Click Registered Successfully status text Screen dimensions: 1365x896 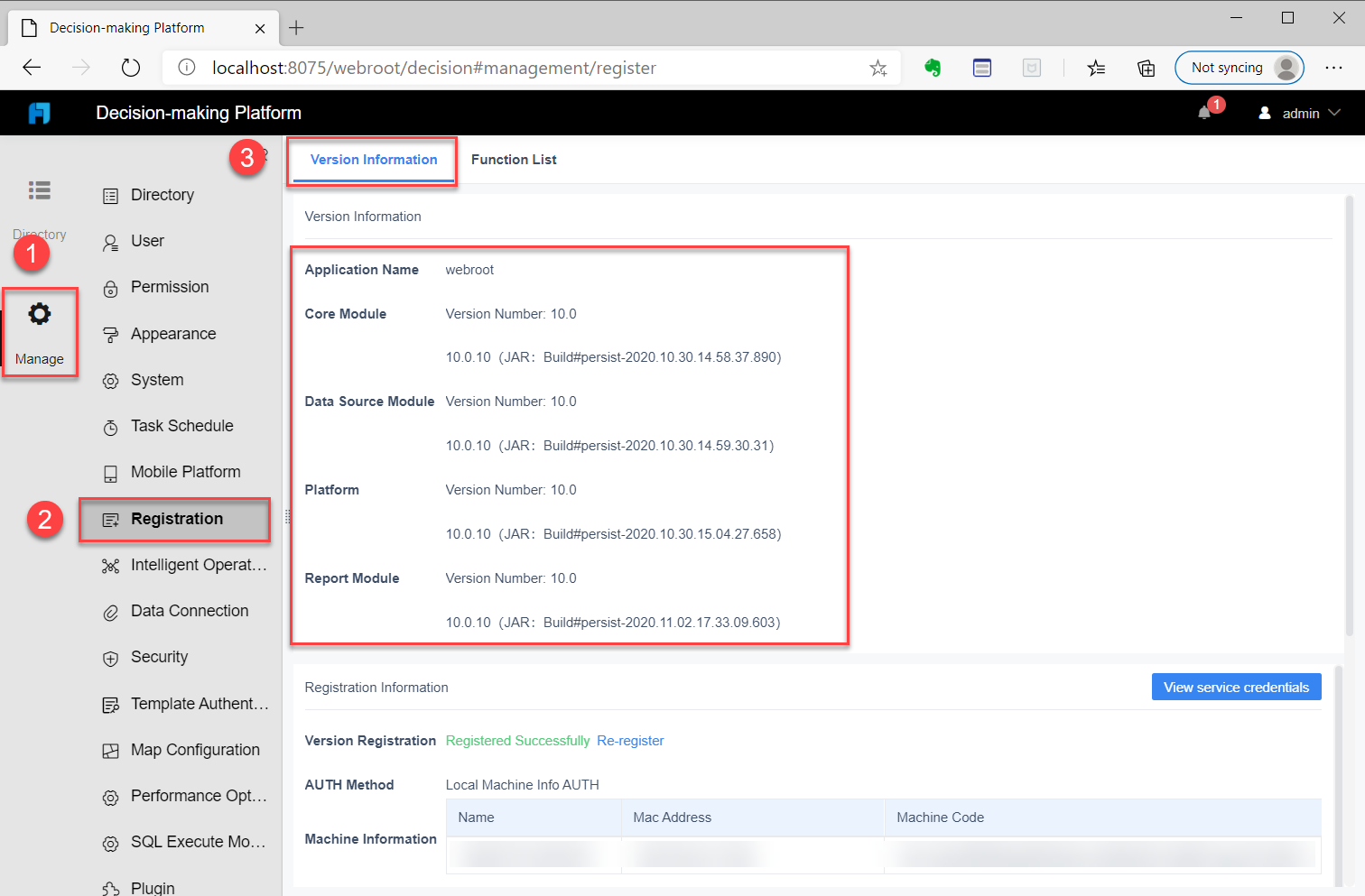[x=517, y=741]
